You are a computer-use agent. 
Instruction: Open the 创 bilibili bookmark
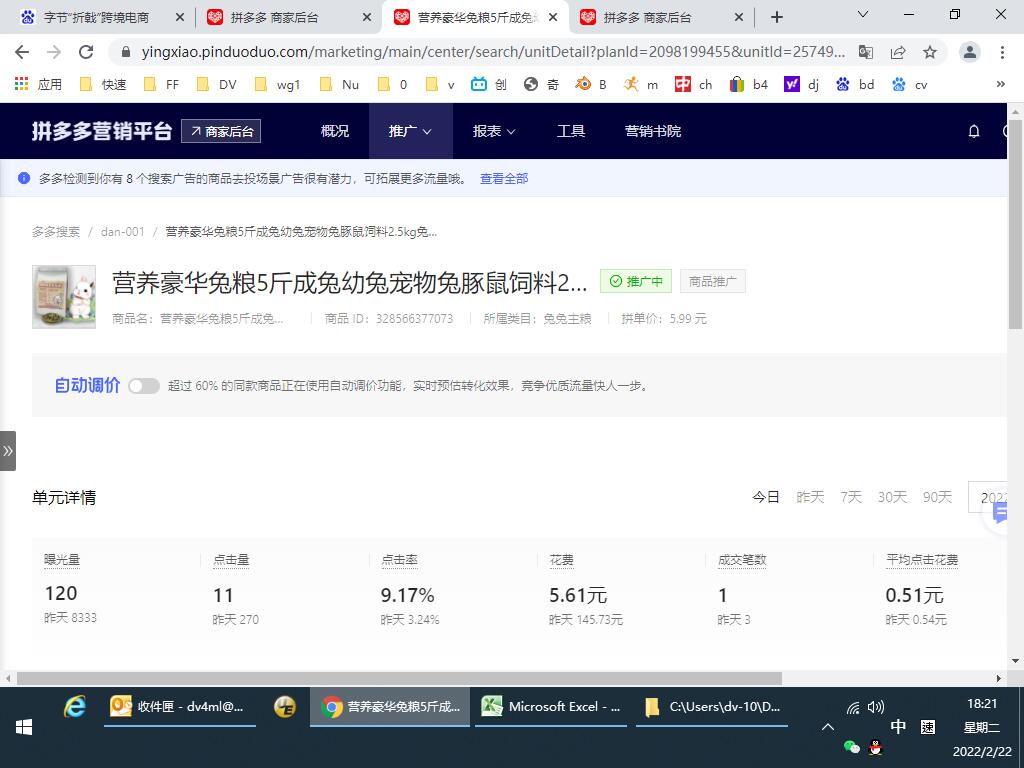tap(488, 84)
